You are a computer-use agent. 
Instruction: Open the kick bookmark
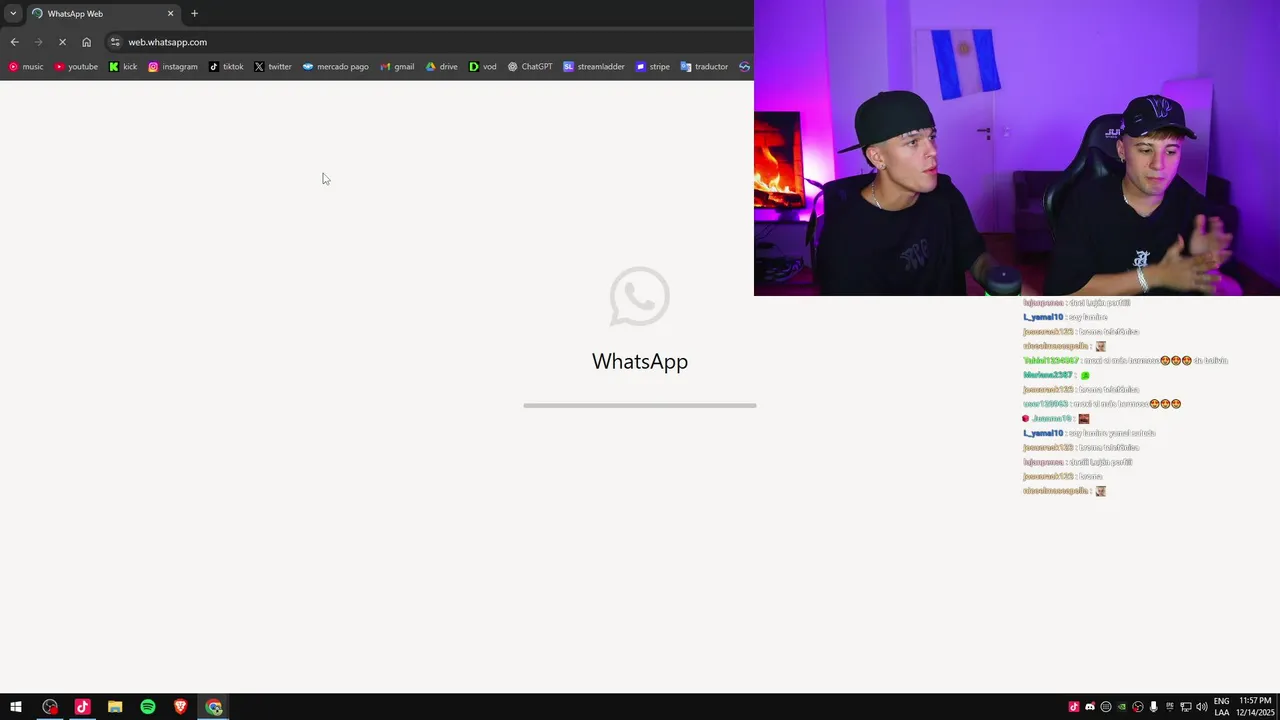(123, 67)
